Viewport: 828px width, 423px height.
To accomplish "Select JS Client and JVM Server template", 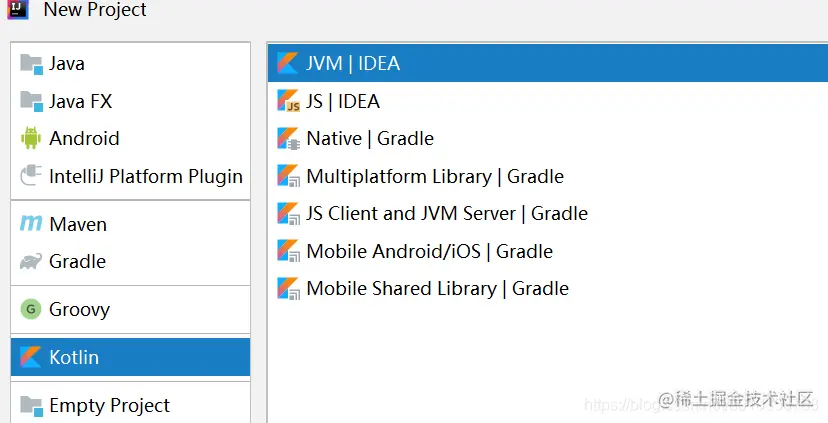I will [x=447, y=214].
